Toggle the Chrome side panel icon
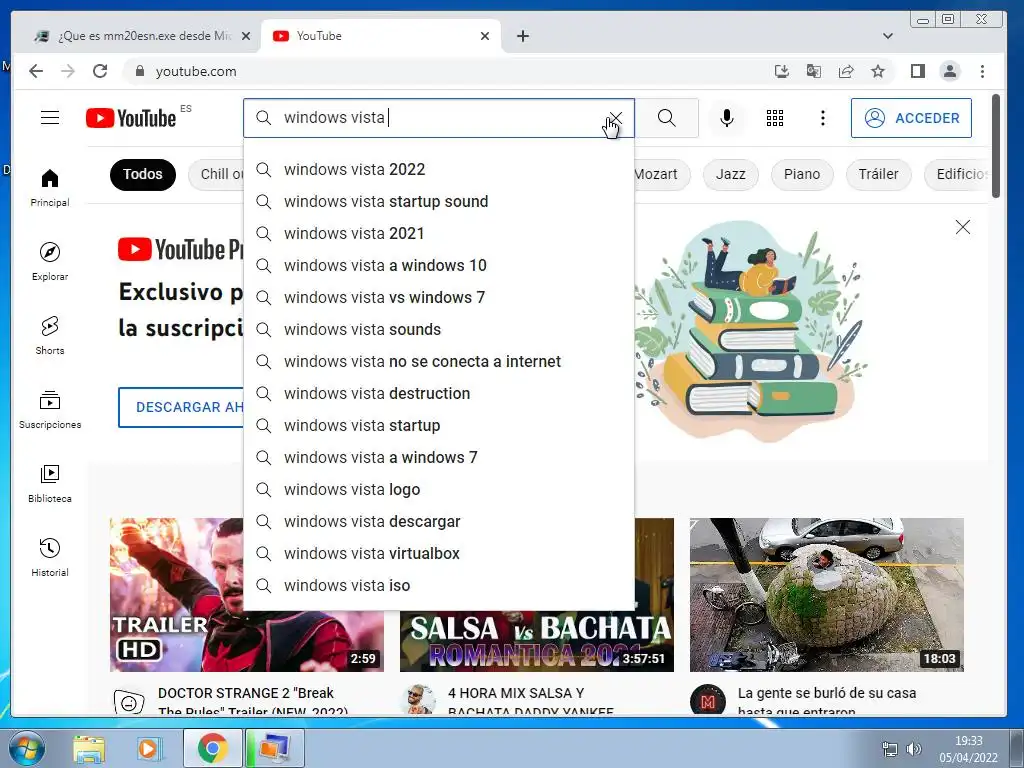The height and width of the screenshot is (768, 1024). (x=918, y=71)
